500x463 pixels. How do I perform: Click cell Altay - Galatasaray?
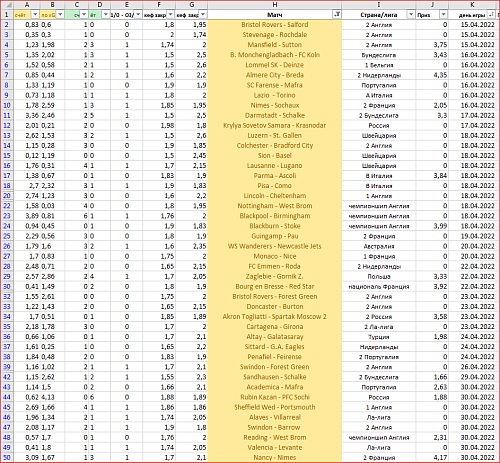(275, 337)
